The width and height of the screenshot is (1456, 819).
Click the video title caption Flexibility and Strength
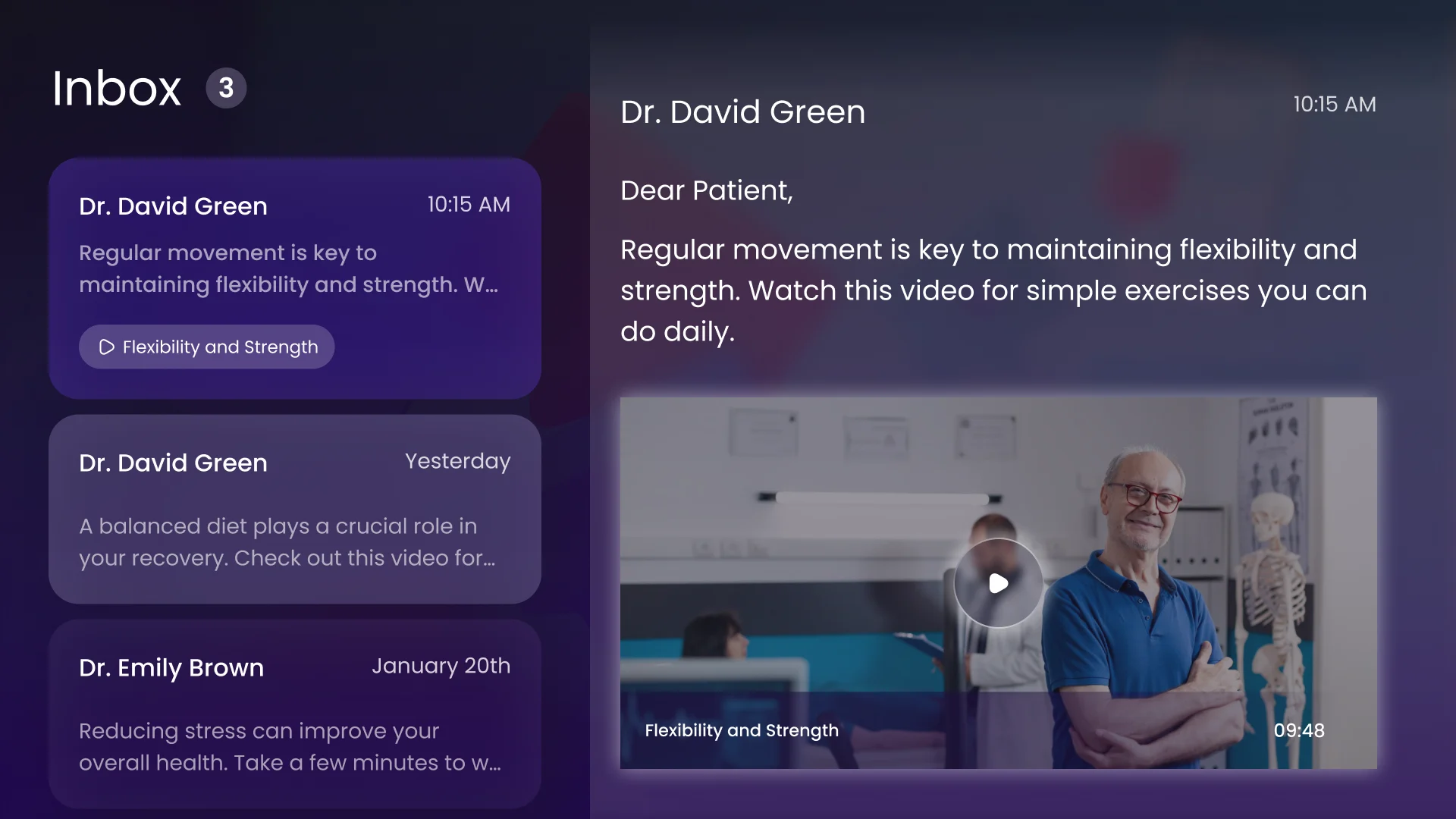click(x=742, y=730)
